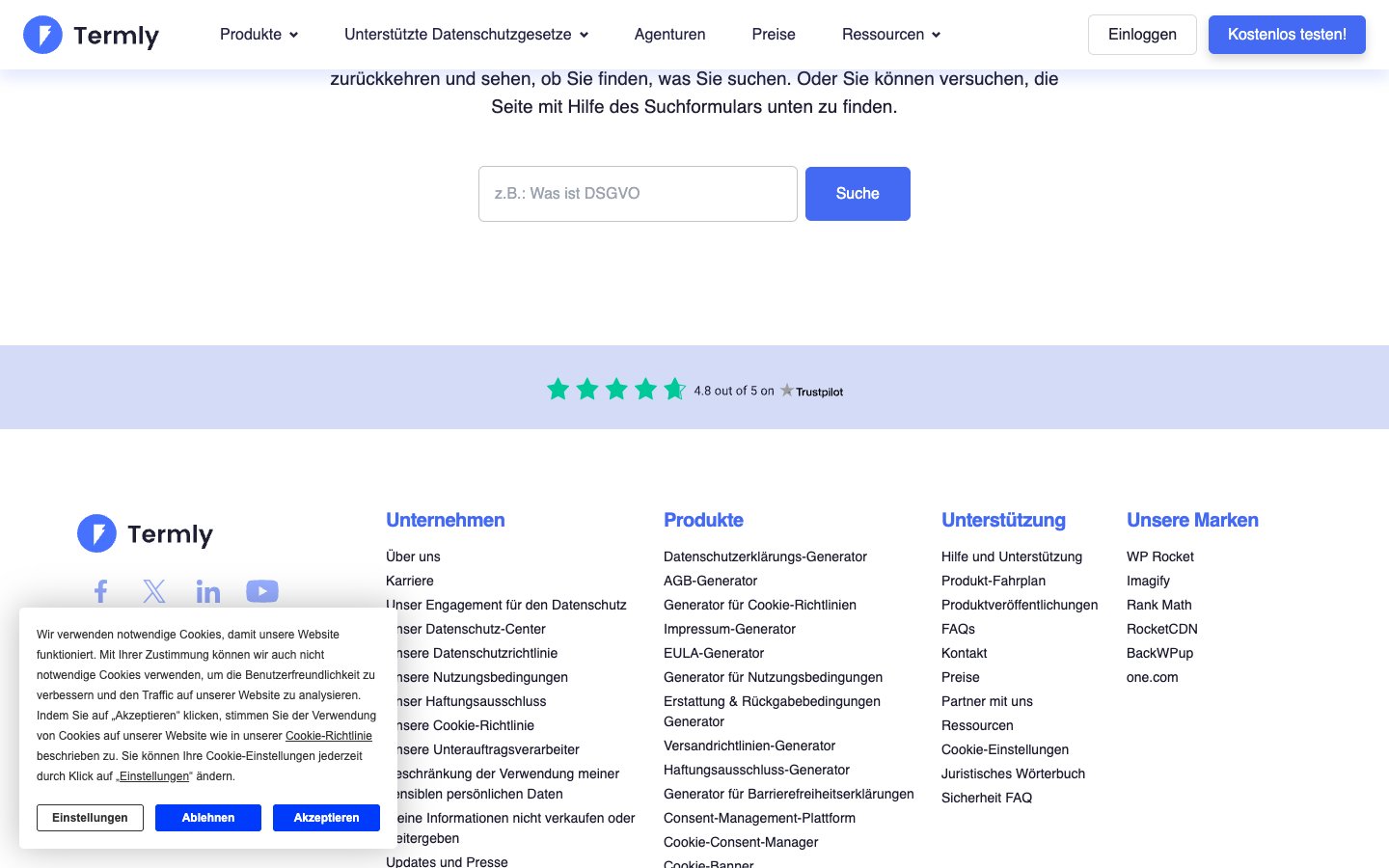Open Preise in the top navigation
Image resolution: width=1389 pixels, height=868 pixels.
pyautogui.click(x=774, y=35)
